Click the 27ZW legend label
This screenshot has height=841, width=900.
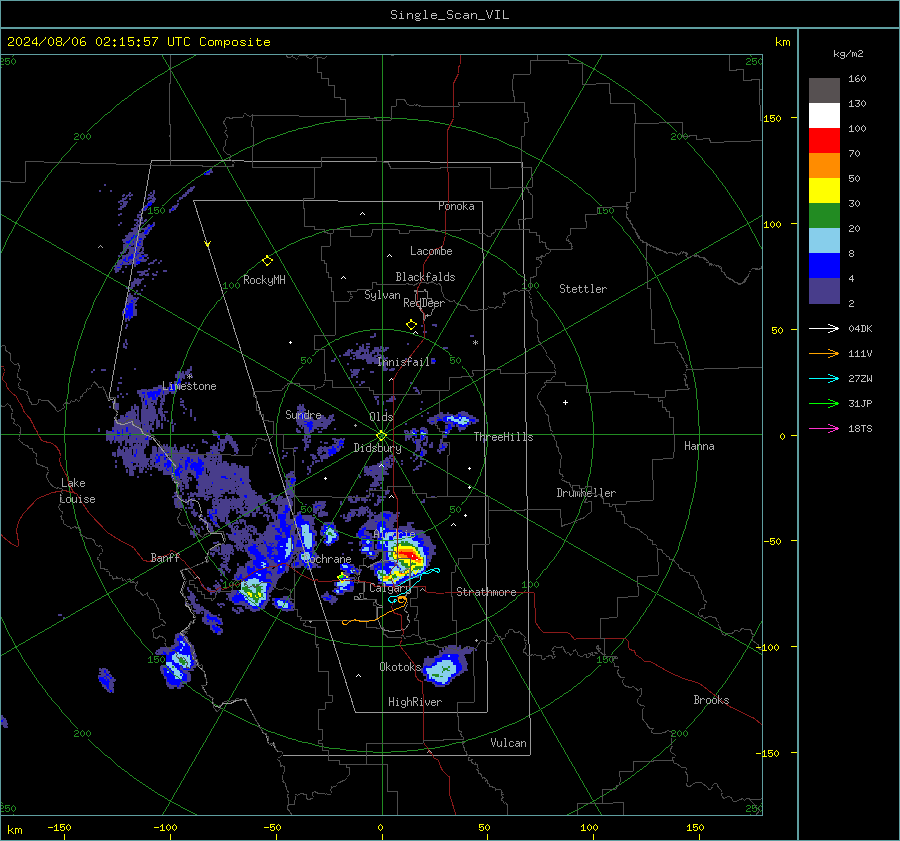[x=860, y=378]
